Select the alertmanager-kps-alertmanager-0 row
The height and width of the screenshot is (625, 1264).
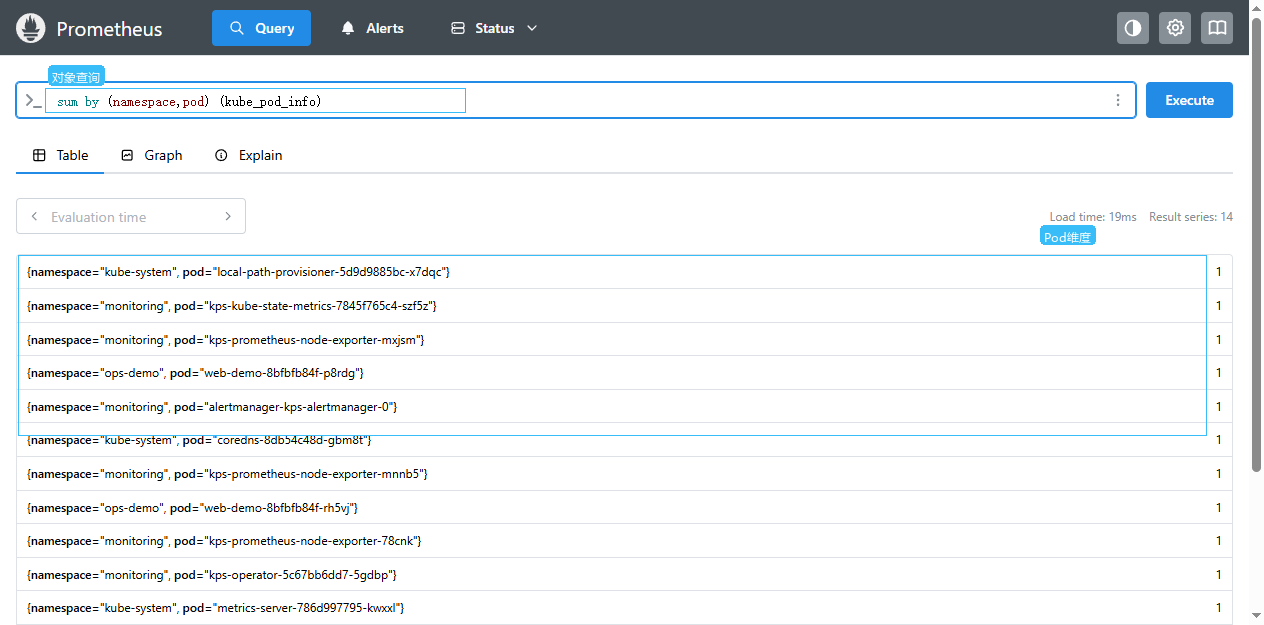[x=625, y=407]
